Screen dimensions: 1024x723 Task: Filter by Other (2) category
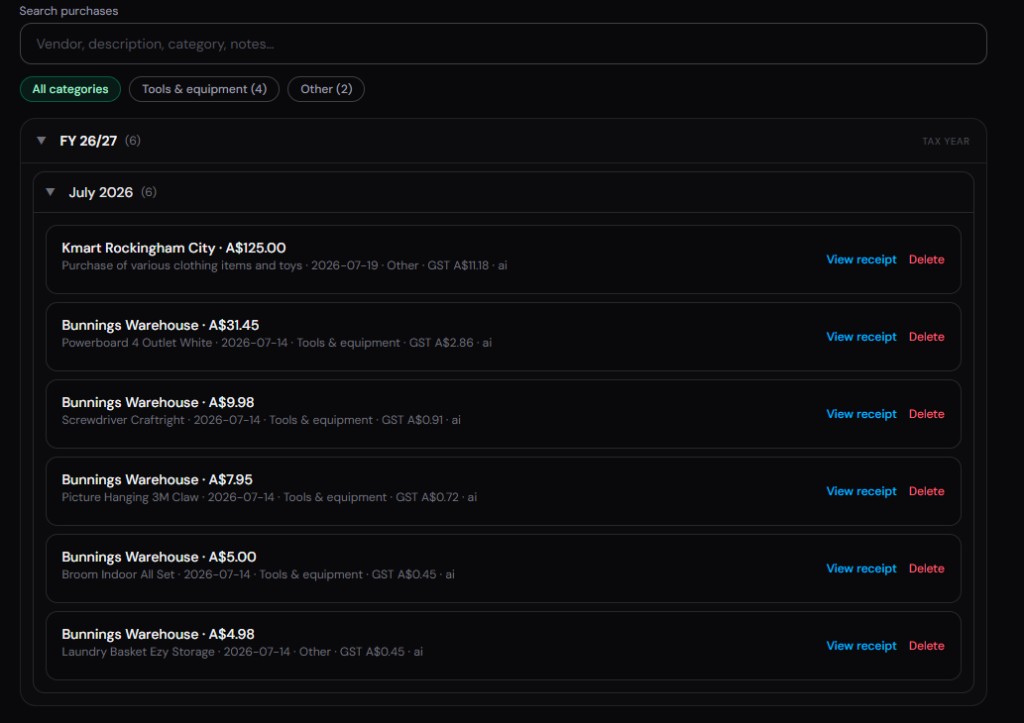click(326, 89)
